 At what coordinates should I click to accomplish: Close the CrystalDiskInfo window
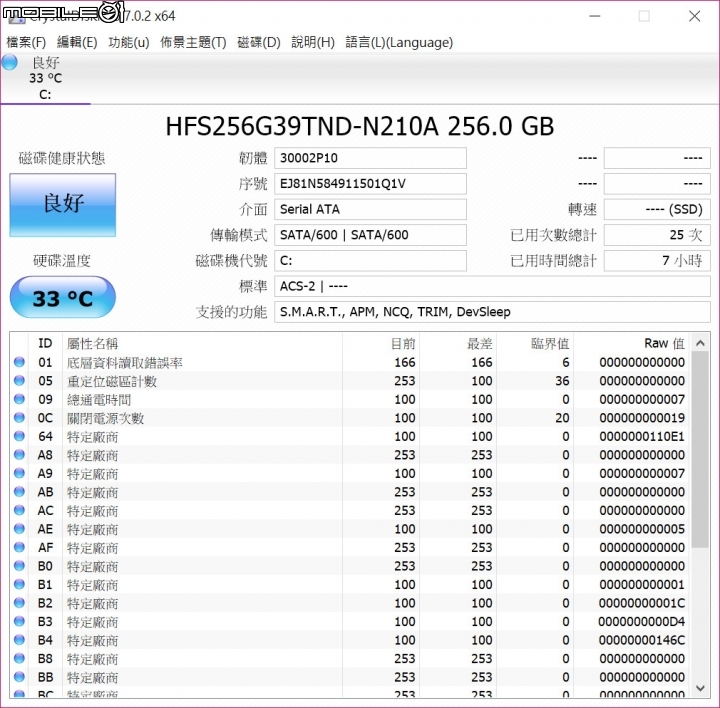tap(695, 16)
